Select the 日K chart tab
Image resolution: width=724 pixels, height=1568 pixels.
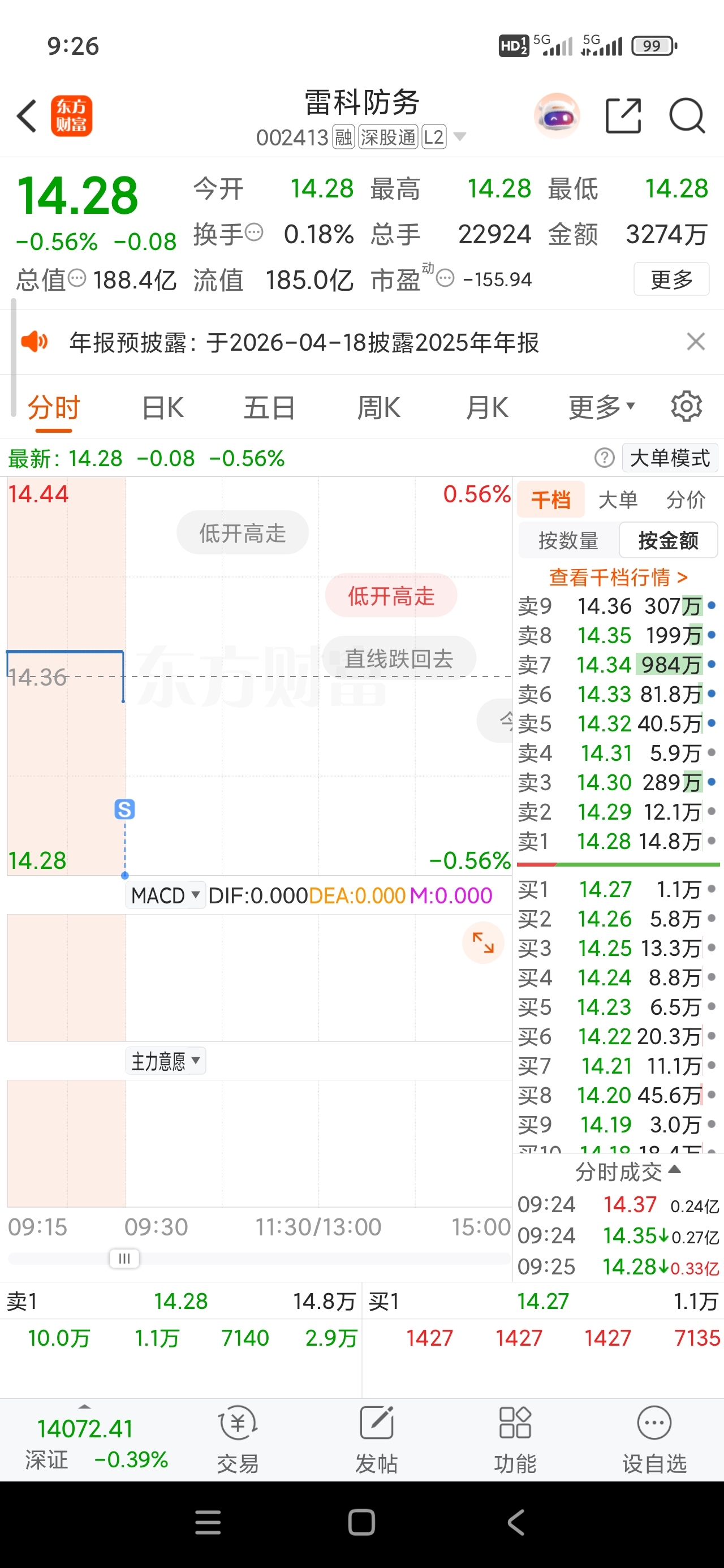click(x=162, y=407)
